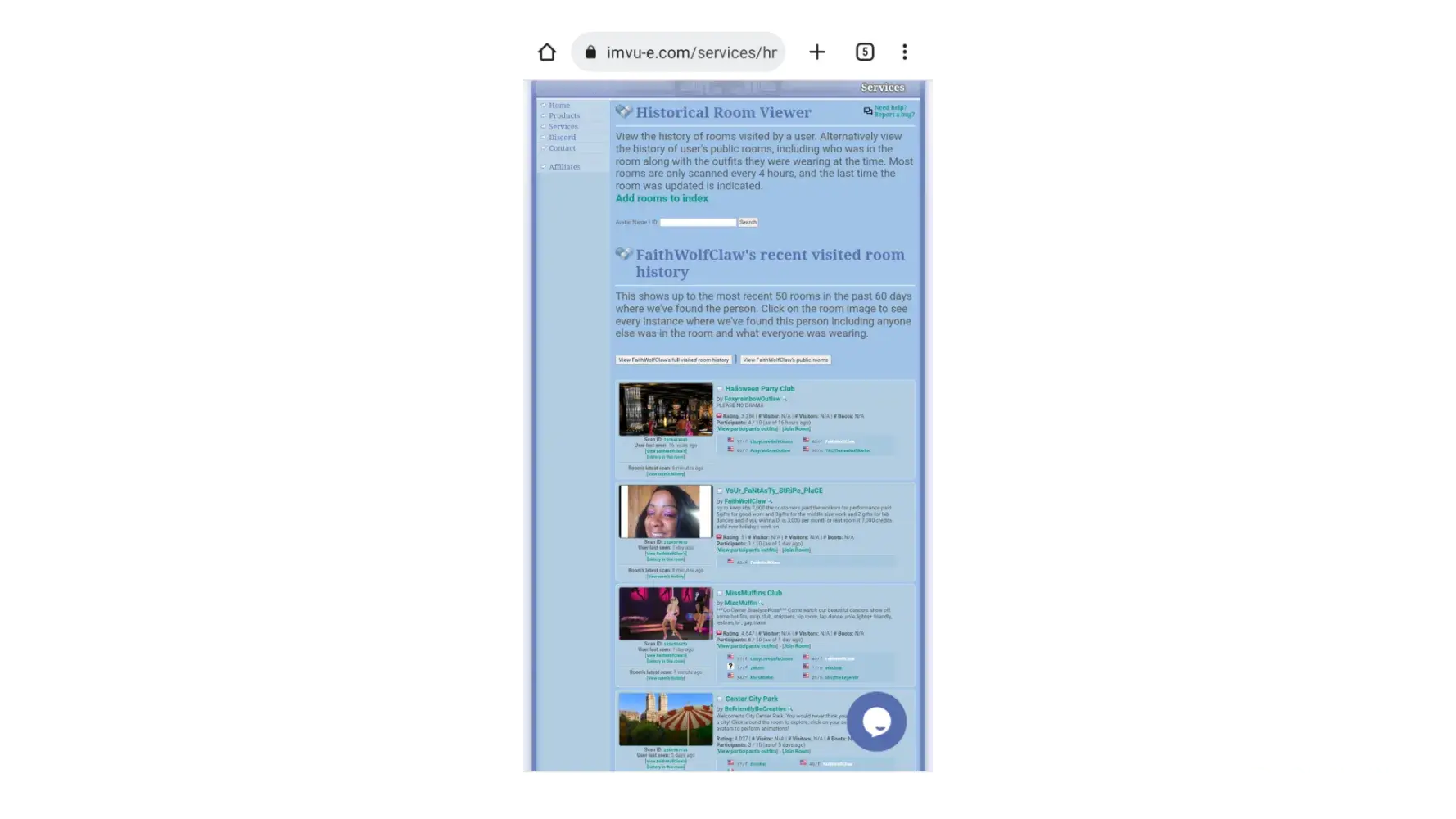The width and height of the screenshot is (1456, 819).
Task: Click the Search button
Action: [748, 222]
